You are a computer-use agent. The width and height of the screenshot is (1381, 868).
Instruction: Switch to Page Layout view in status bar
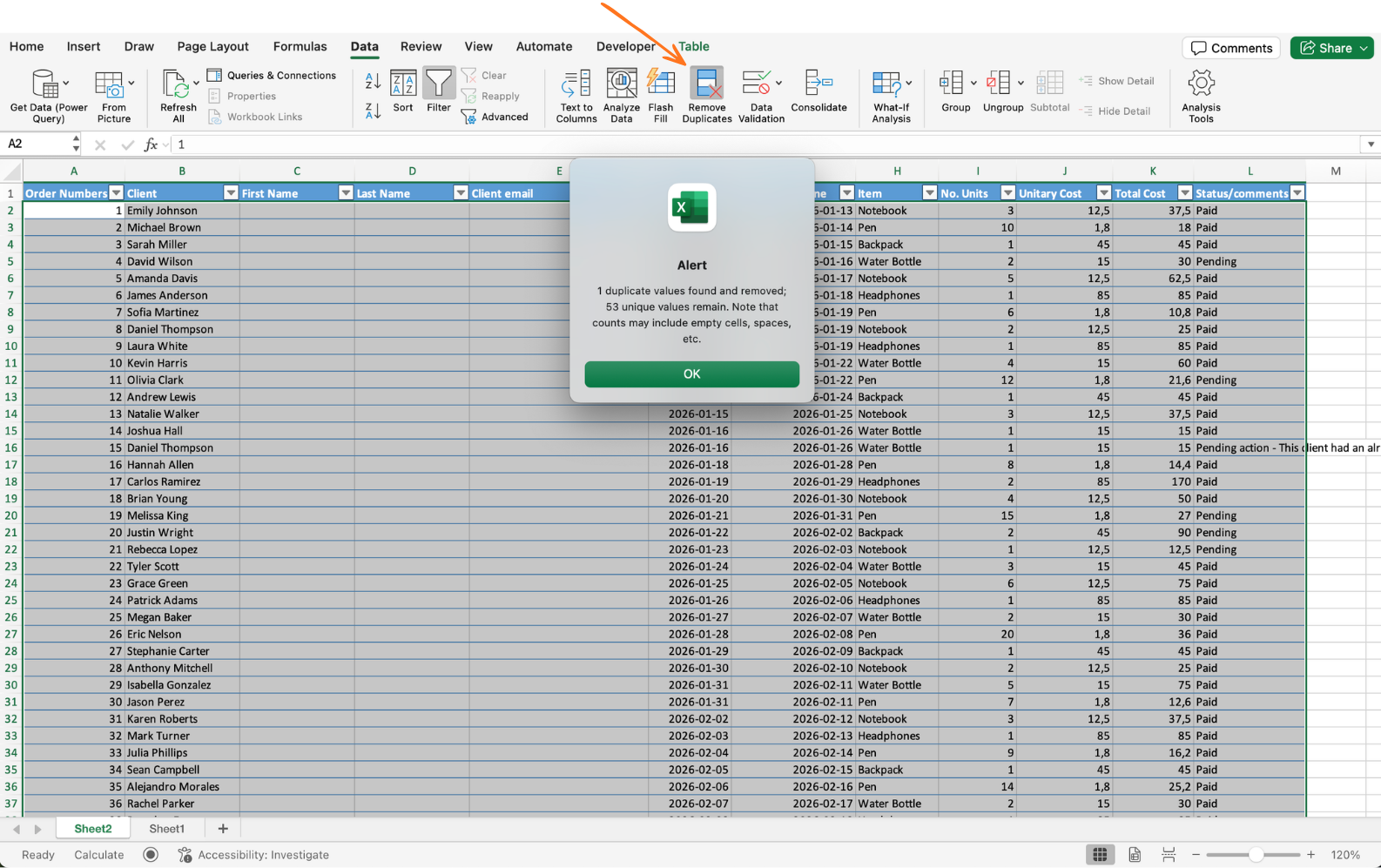1135,855
